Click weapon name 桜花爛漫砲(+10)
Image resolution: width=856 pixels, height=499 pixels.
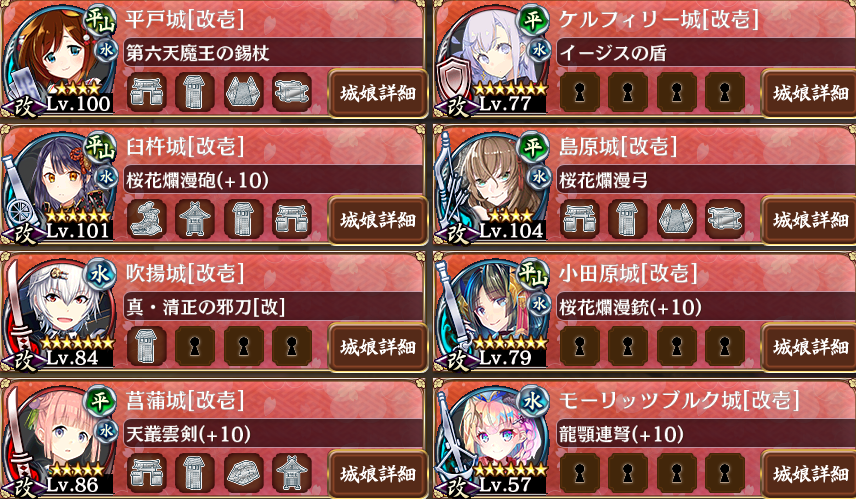coord(198,180)
